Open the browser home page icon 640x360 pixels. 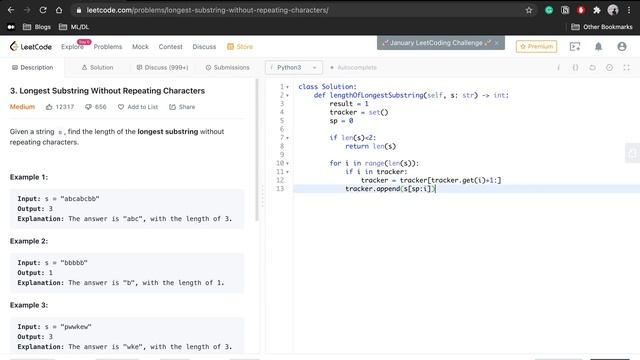(x=59, y=10)
